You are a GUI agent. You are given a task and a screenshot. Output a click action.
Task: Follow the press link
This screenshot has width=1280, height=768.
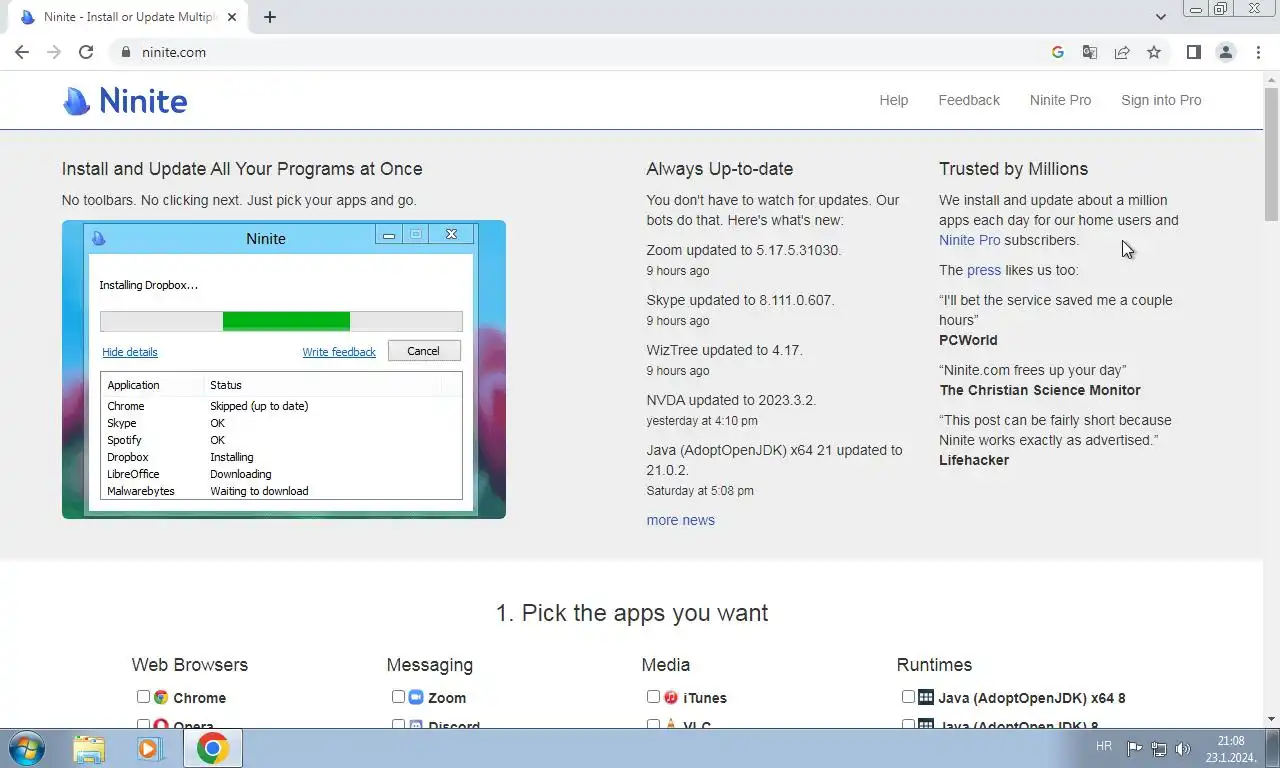[984, 270]
